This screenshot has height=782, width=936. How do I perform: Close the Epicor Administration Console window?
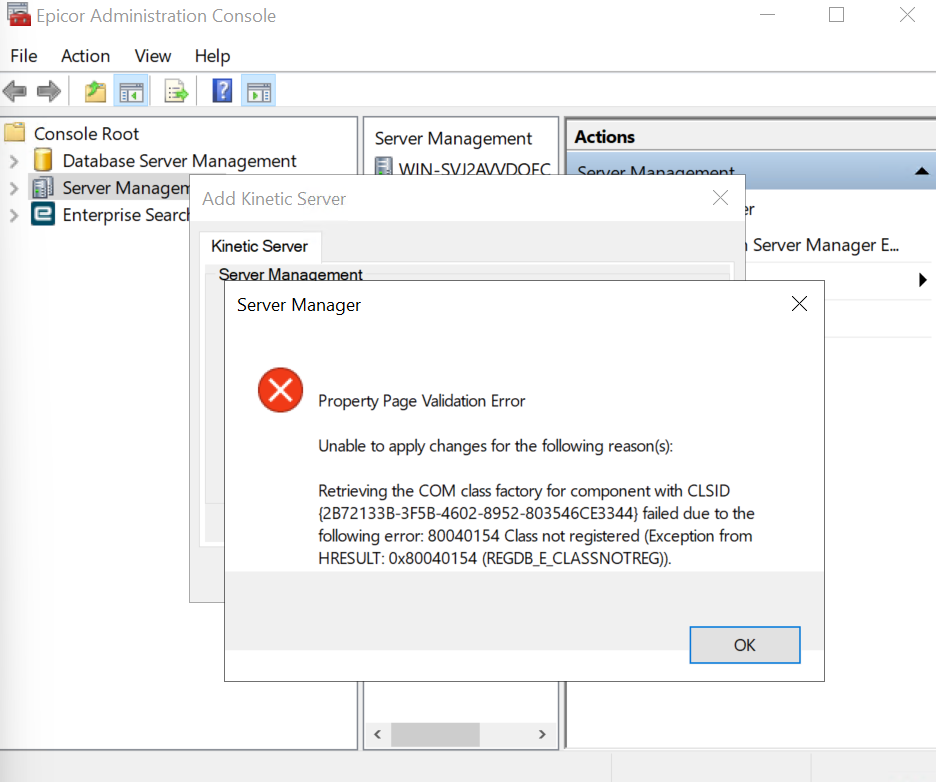point(907,15)
